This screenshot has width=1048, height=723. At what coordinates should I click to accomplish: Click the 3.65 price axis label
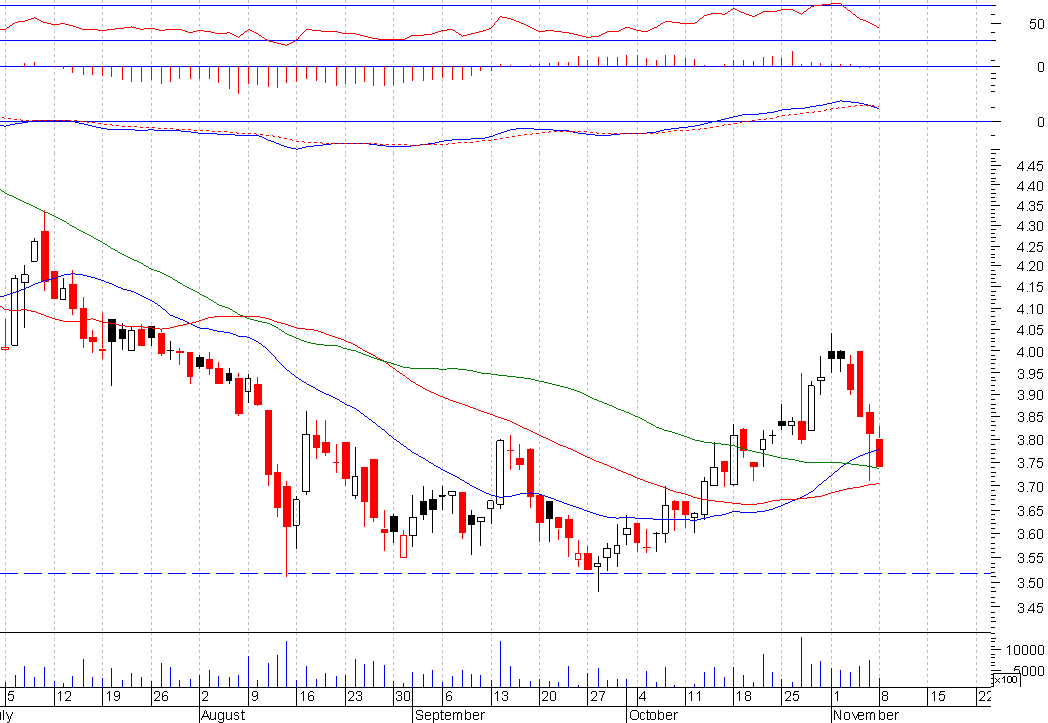(1029, 511)
